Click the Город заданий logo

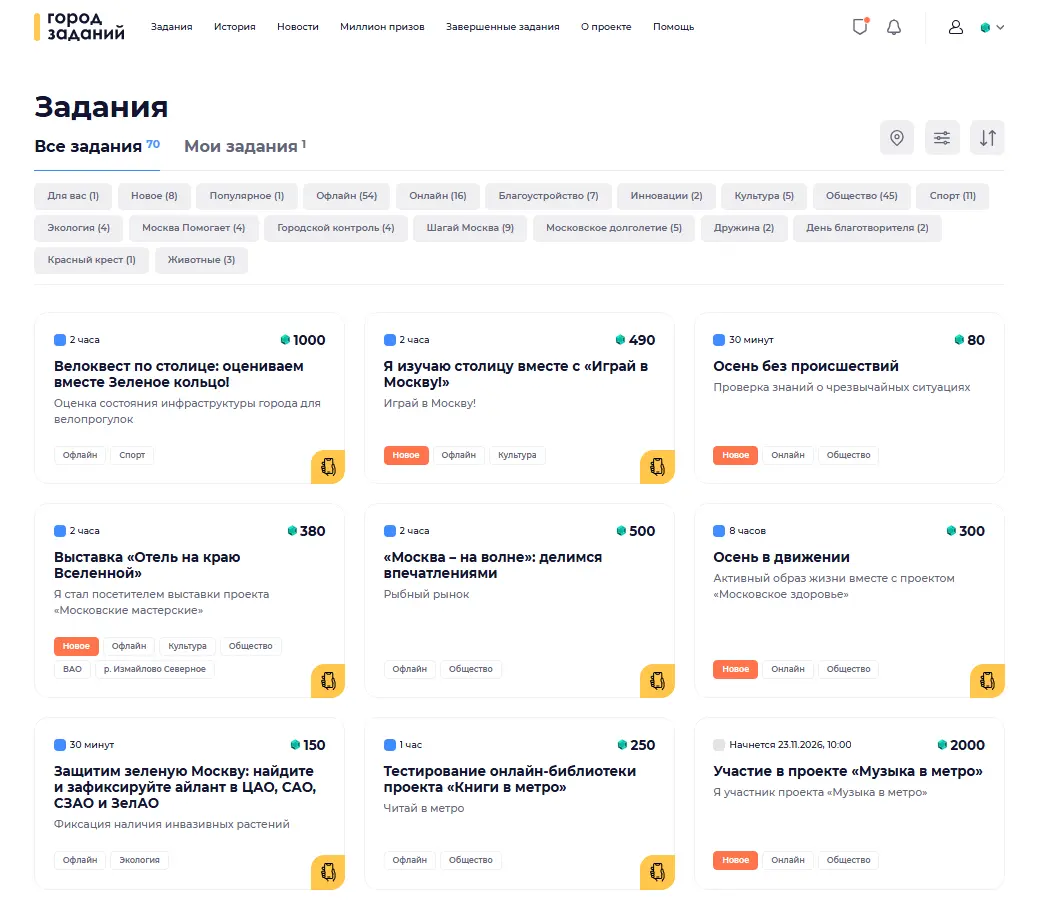[80, 26]
